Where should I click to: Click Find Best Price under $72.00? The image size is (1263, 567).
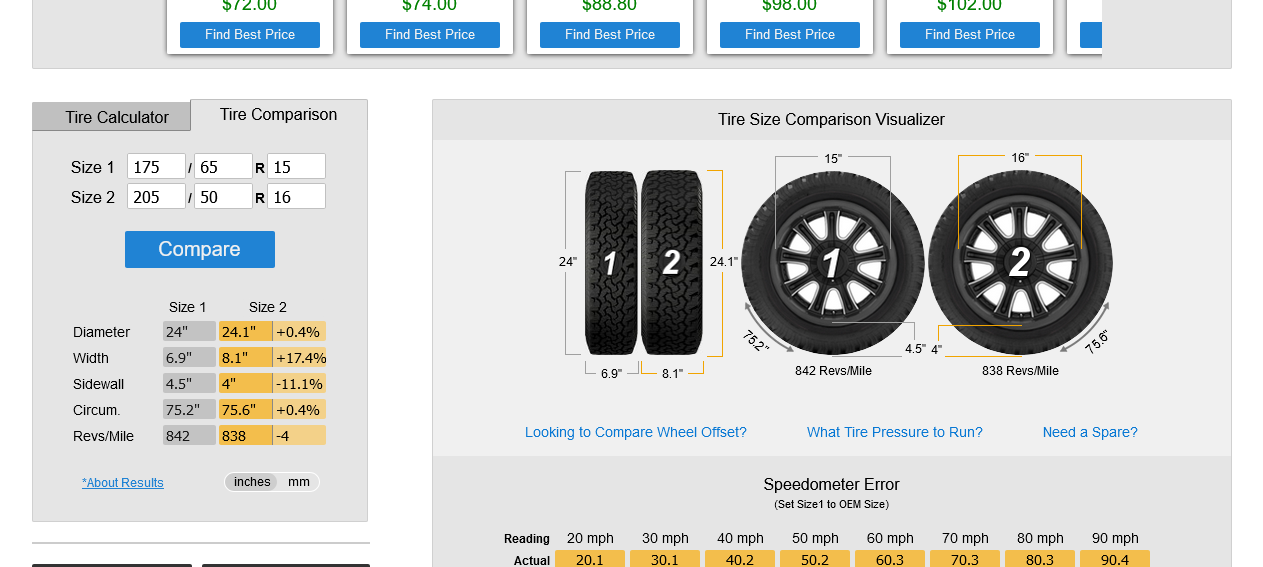coord(250,35)
